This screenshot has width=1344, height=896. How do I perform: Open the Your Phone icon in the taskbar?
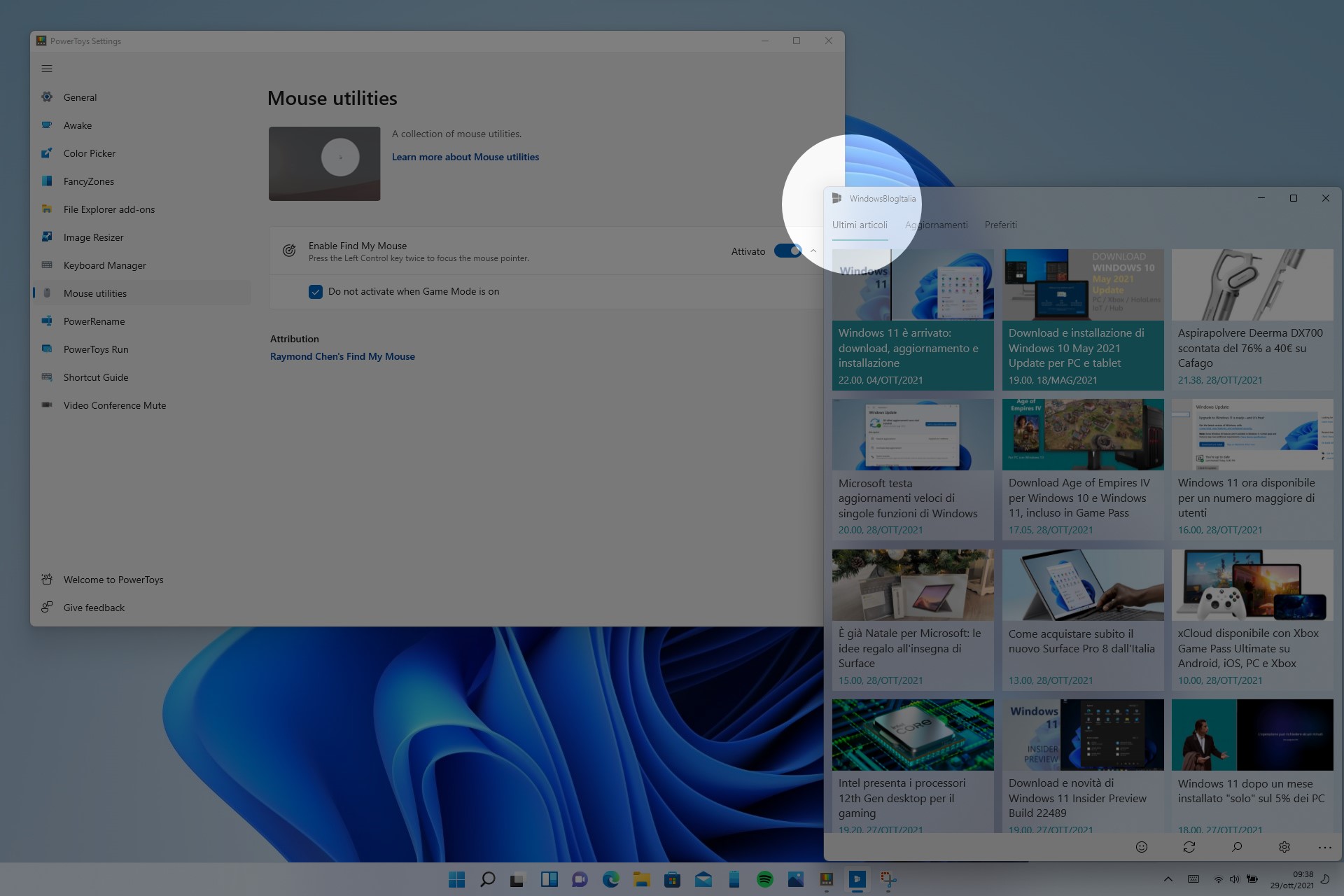(734, 879)
